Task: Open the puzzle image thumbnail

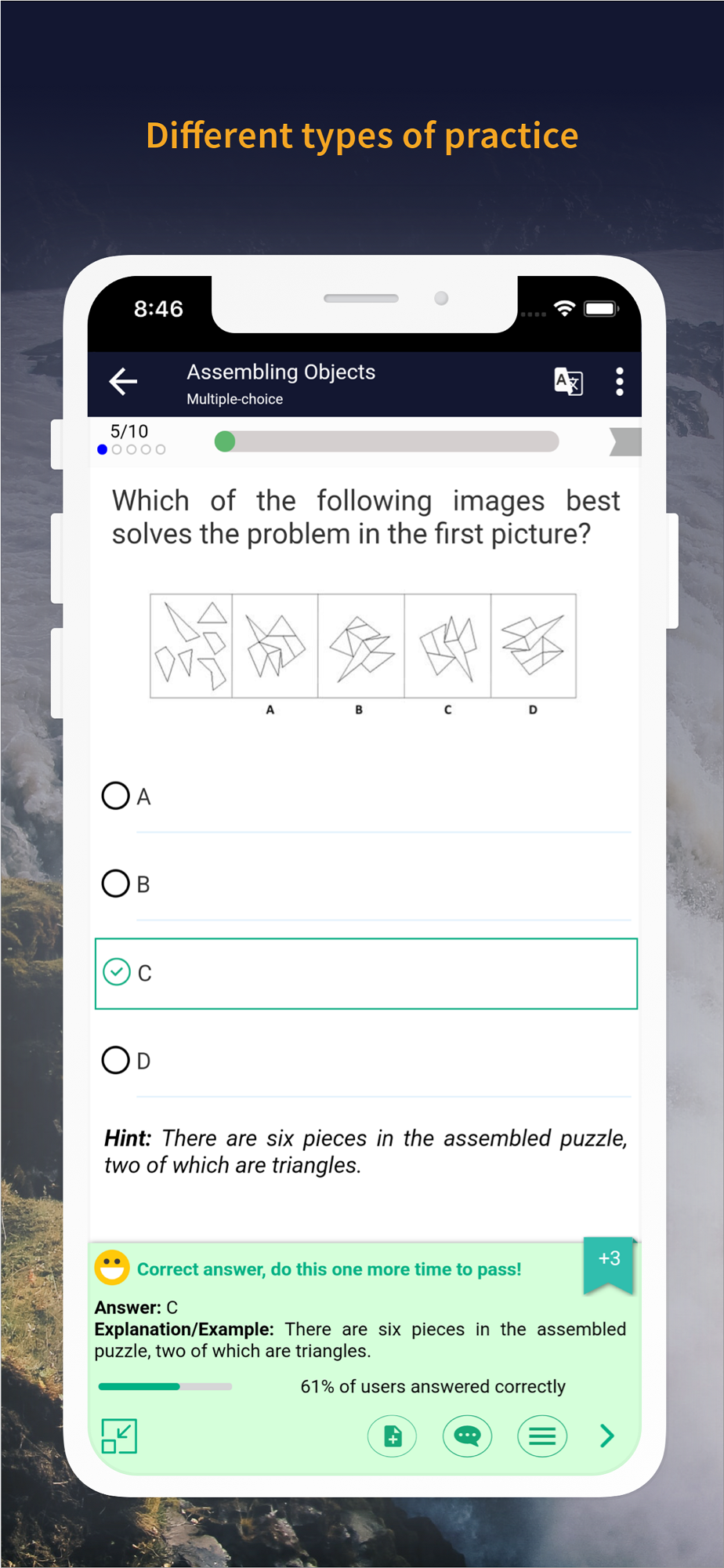Action: [x=364, y=654]
